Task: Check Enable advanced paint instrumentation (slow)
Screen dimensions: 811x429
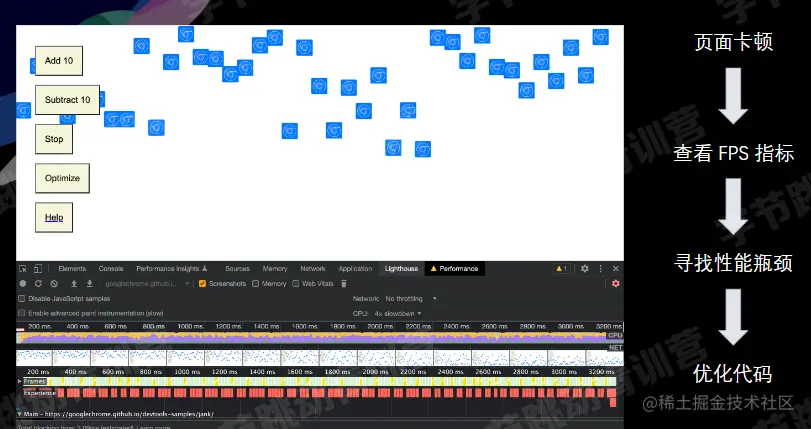Action: (x=22, y=313)
